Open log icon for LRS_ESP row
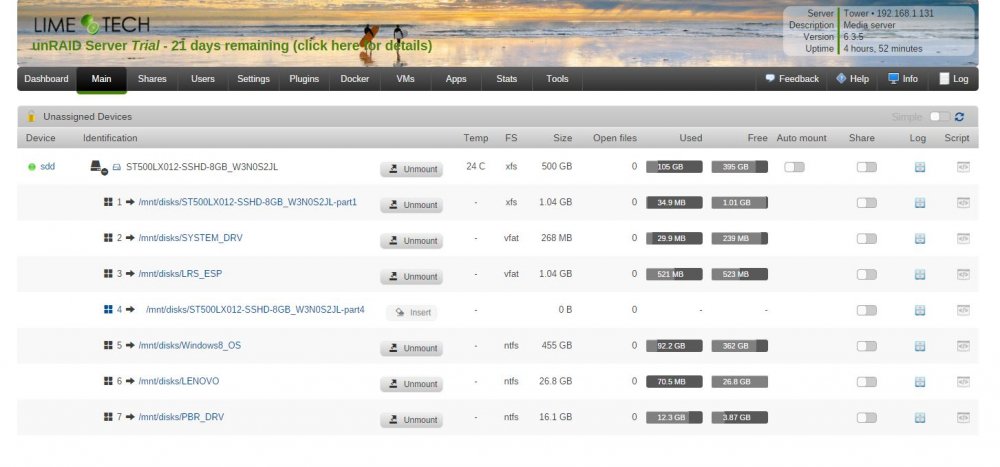This screenshot has height=467, width=1000. tap(919, 274)
